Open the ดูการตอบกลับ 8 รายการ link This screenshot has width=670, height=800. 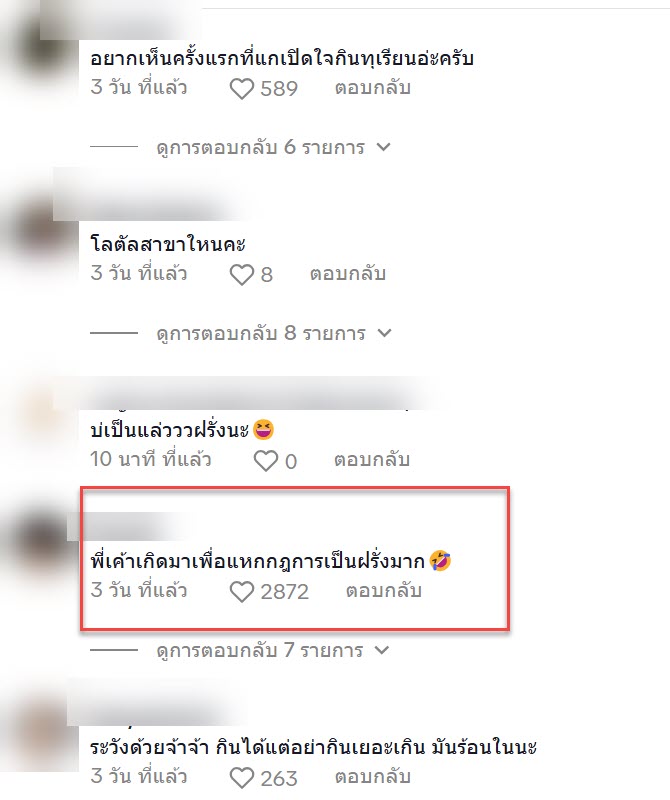(x=261, y=334)
